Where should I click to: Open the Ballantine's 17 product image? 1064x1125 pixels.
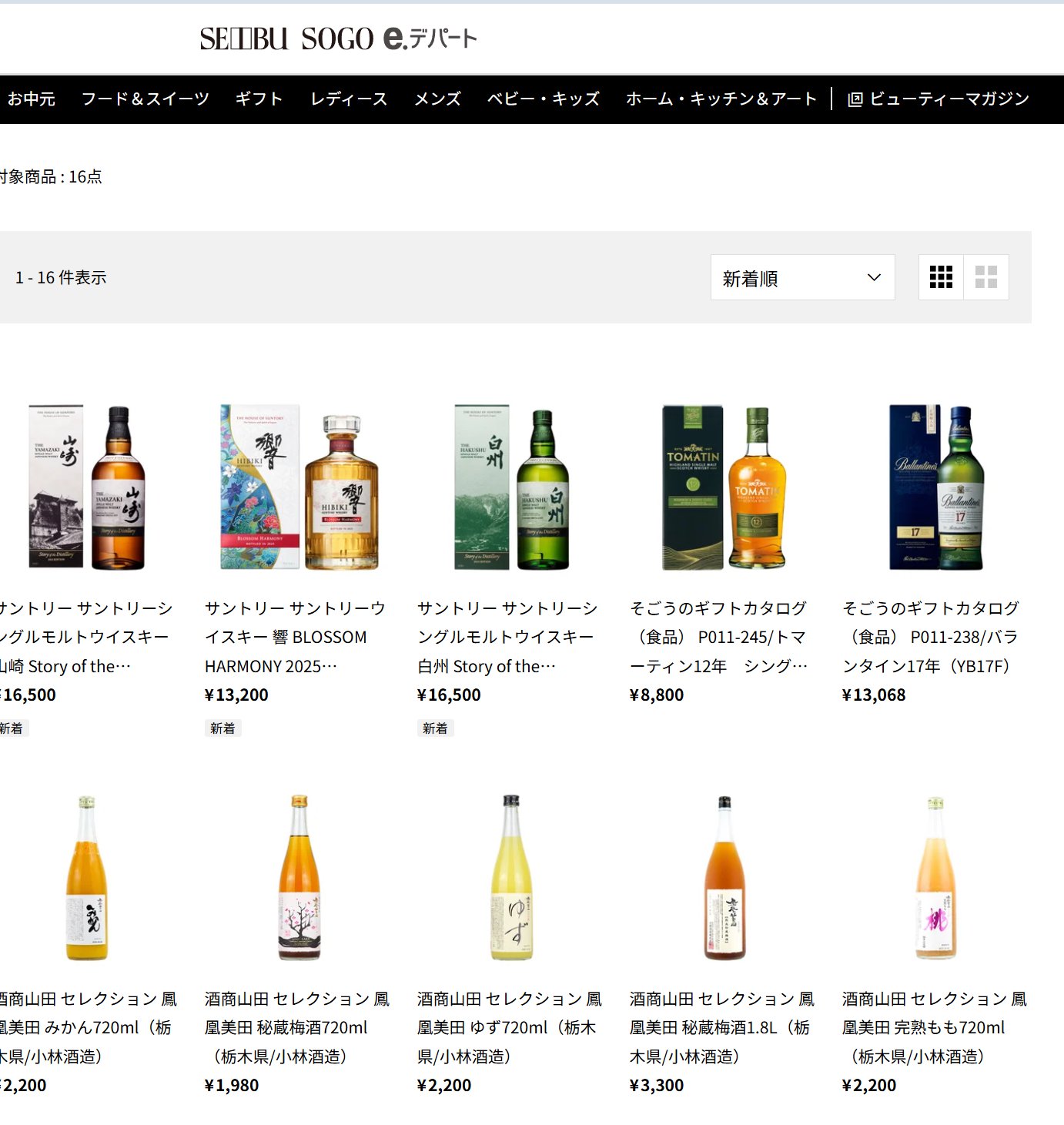click(x=937, y=487)
